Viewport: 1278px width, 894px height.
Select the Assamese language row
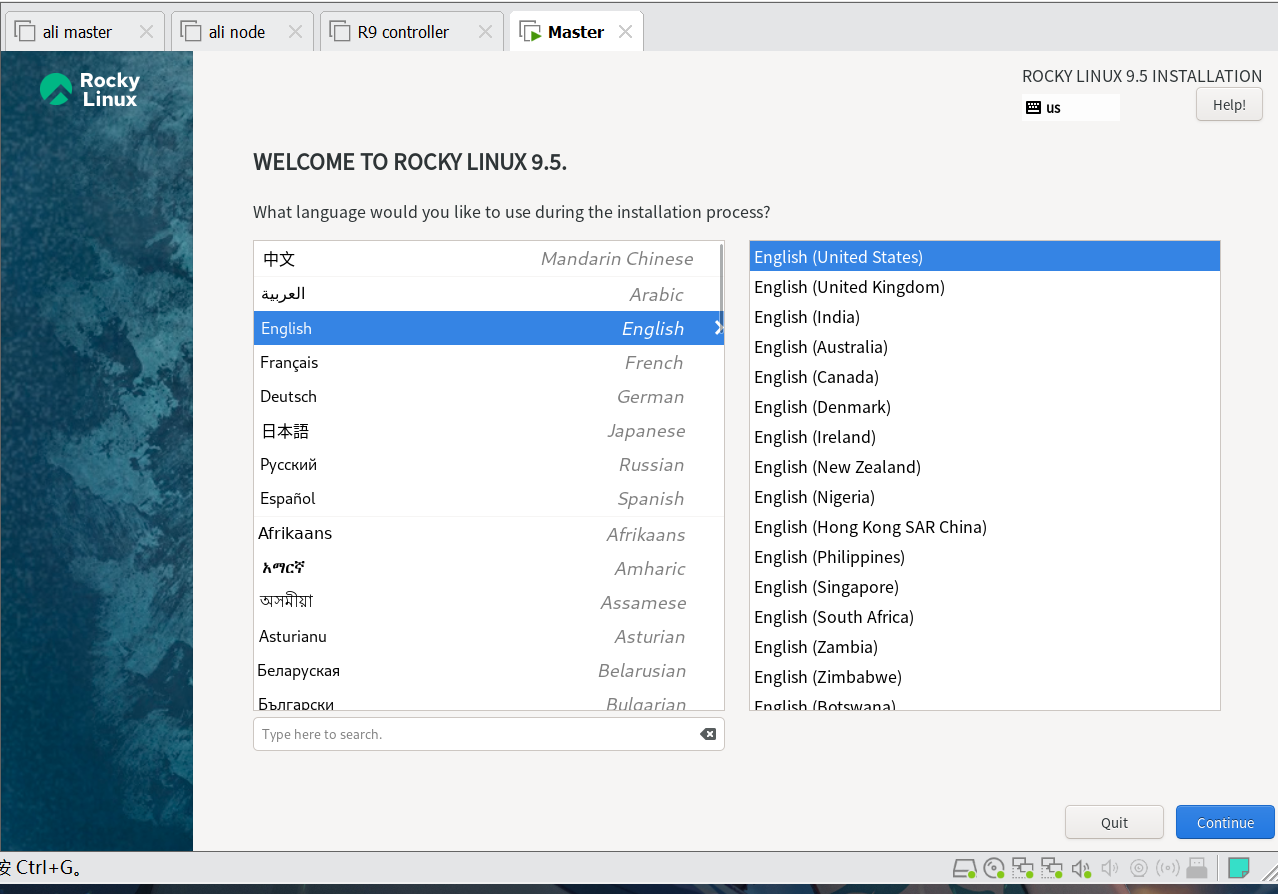coord(488,602)
